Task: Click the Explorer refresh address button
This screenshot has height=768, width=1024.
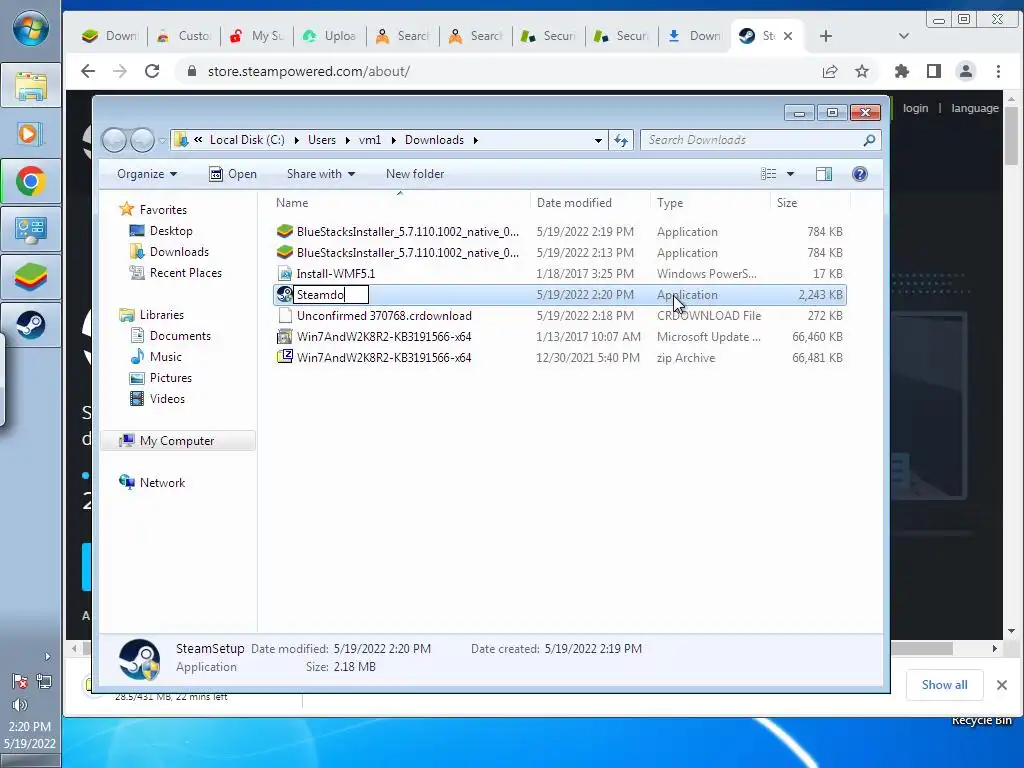Action: pyautogui.click(x=621, y=140)
